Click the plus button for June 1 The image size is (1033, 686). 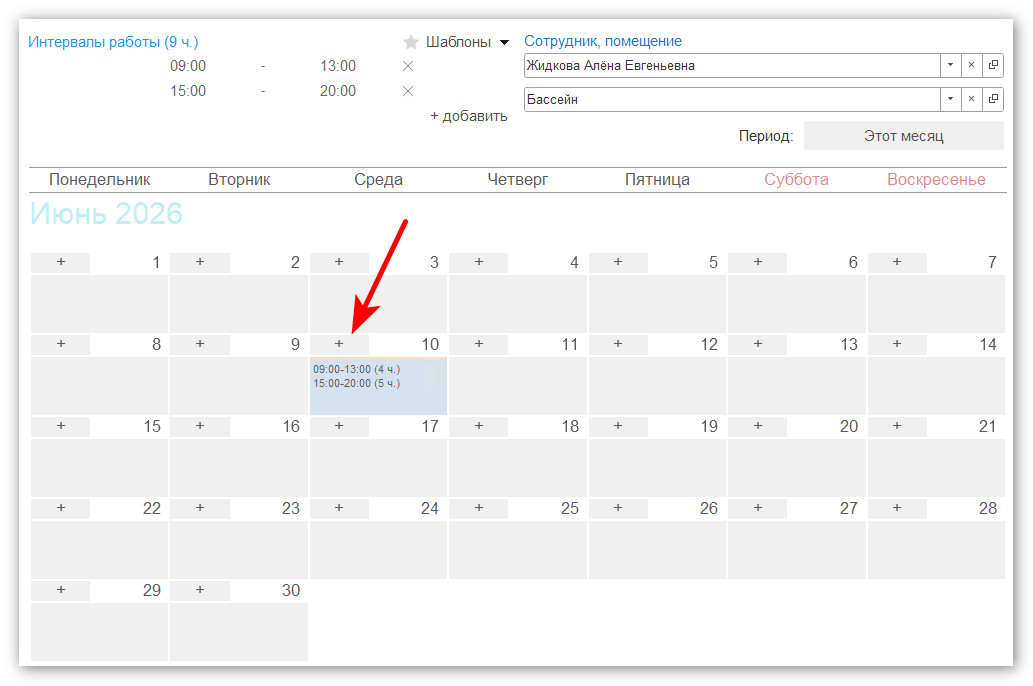point(61,262)
